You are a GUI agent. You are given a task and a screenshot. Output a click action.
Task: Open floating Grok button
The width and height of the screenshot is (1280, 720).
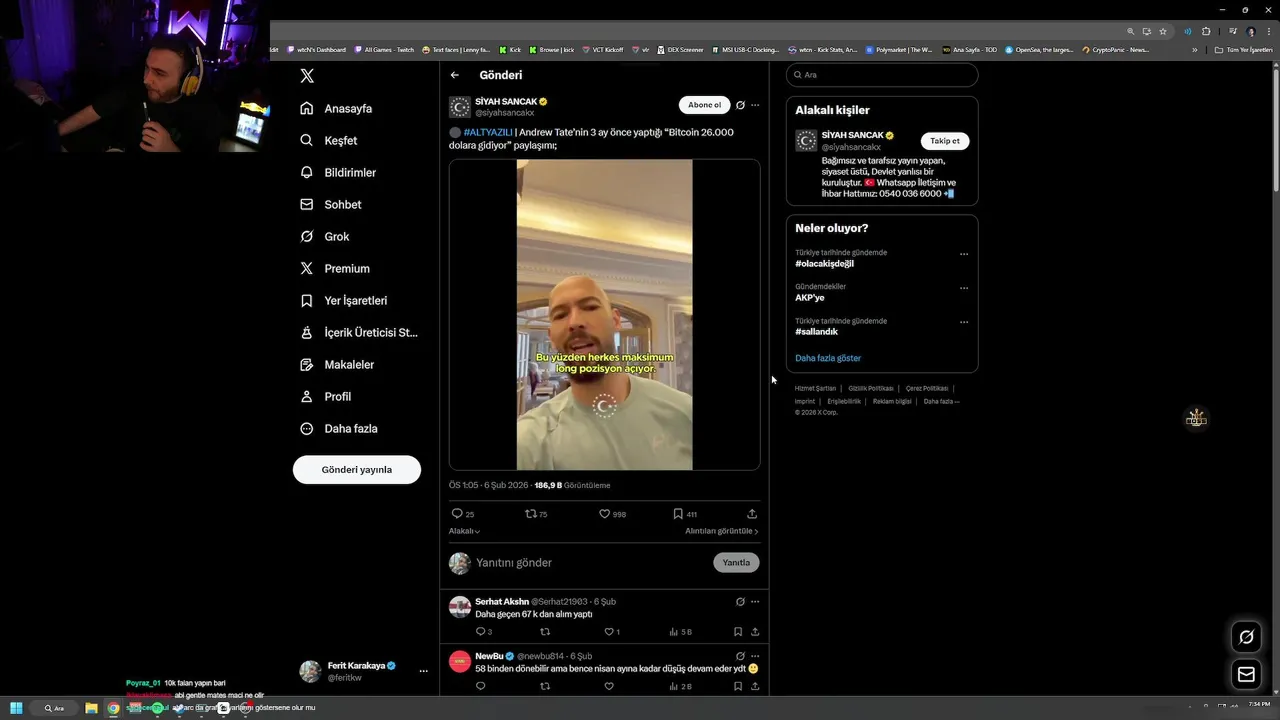tap(1246, 637)
